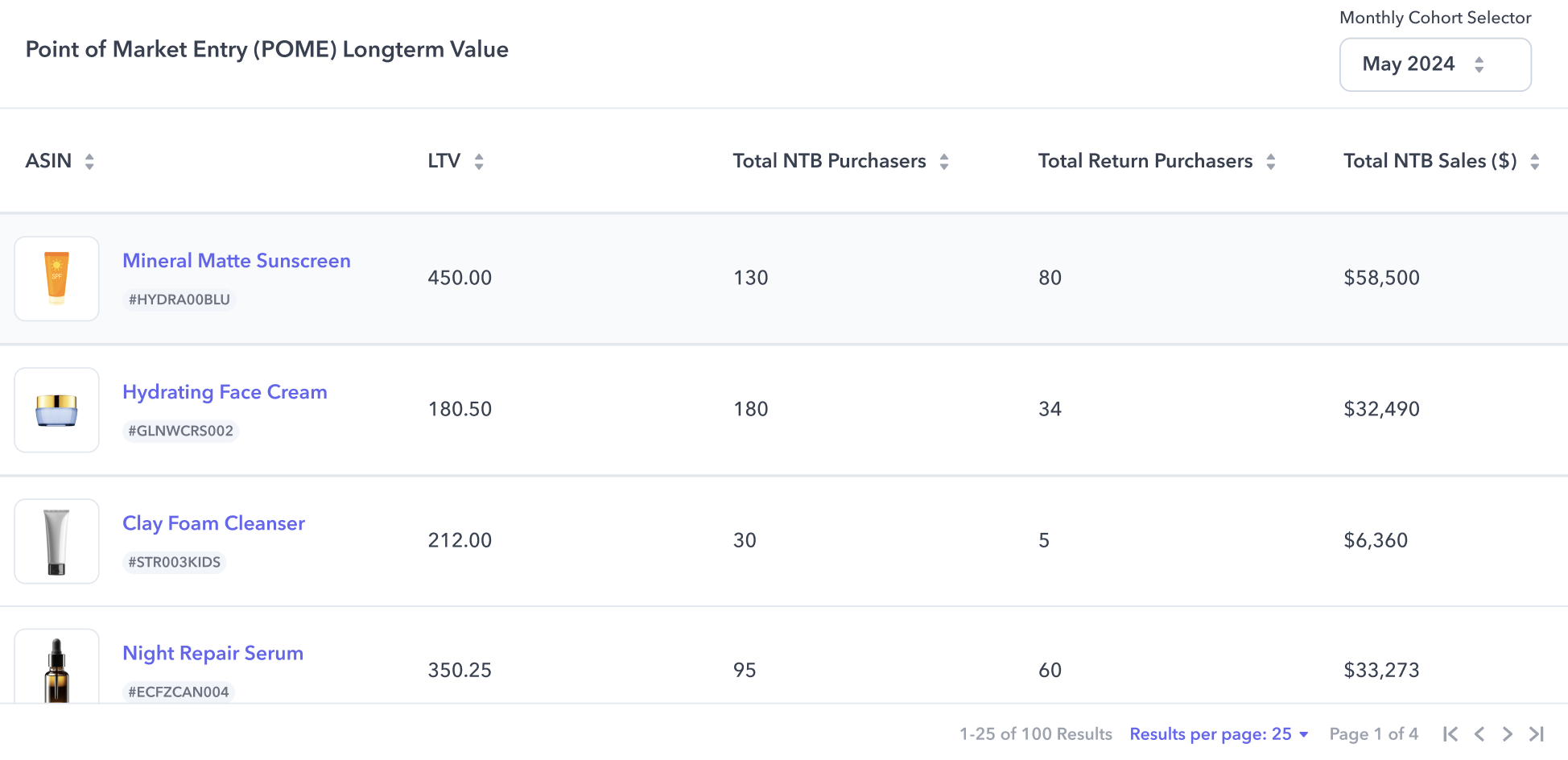Sort by LTV column arrows
Image resolution: width=1568 pixels, height=760 pixels.
click(x=479, y=162)
